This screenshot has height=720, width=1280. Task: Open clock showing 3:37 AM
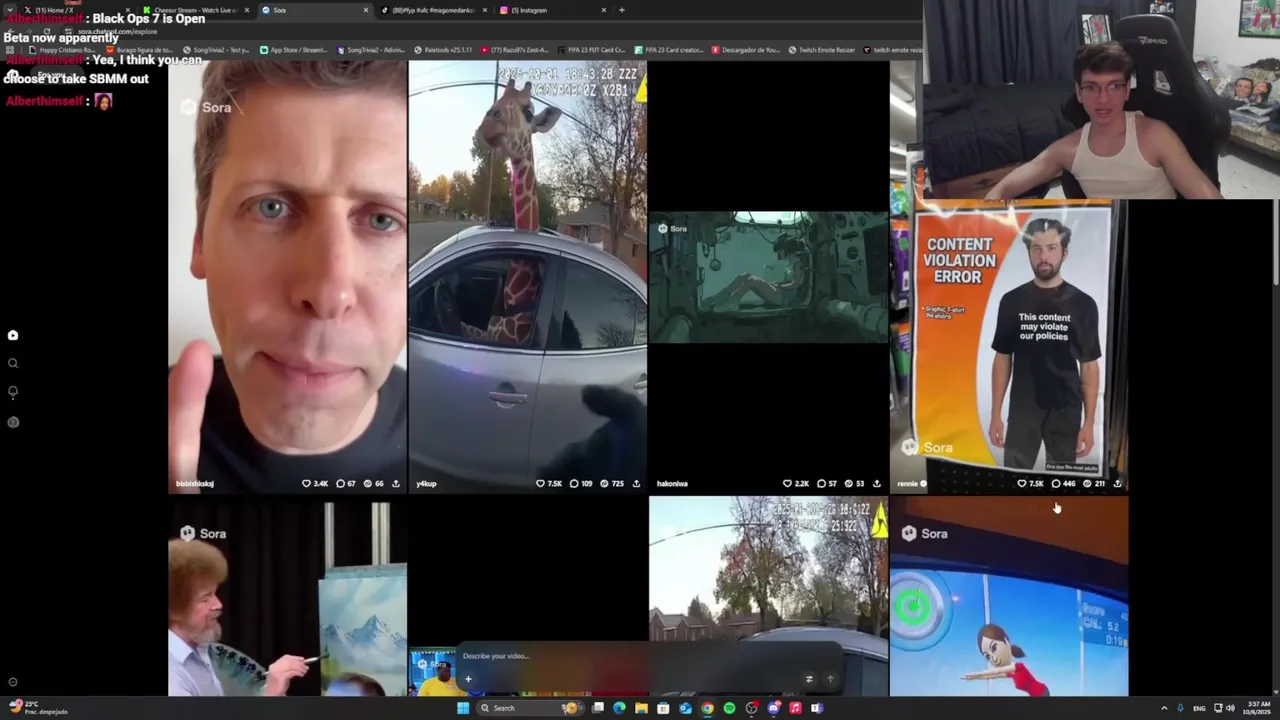1258,708
